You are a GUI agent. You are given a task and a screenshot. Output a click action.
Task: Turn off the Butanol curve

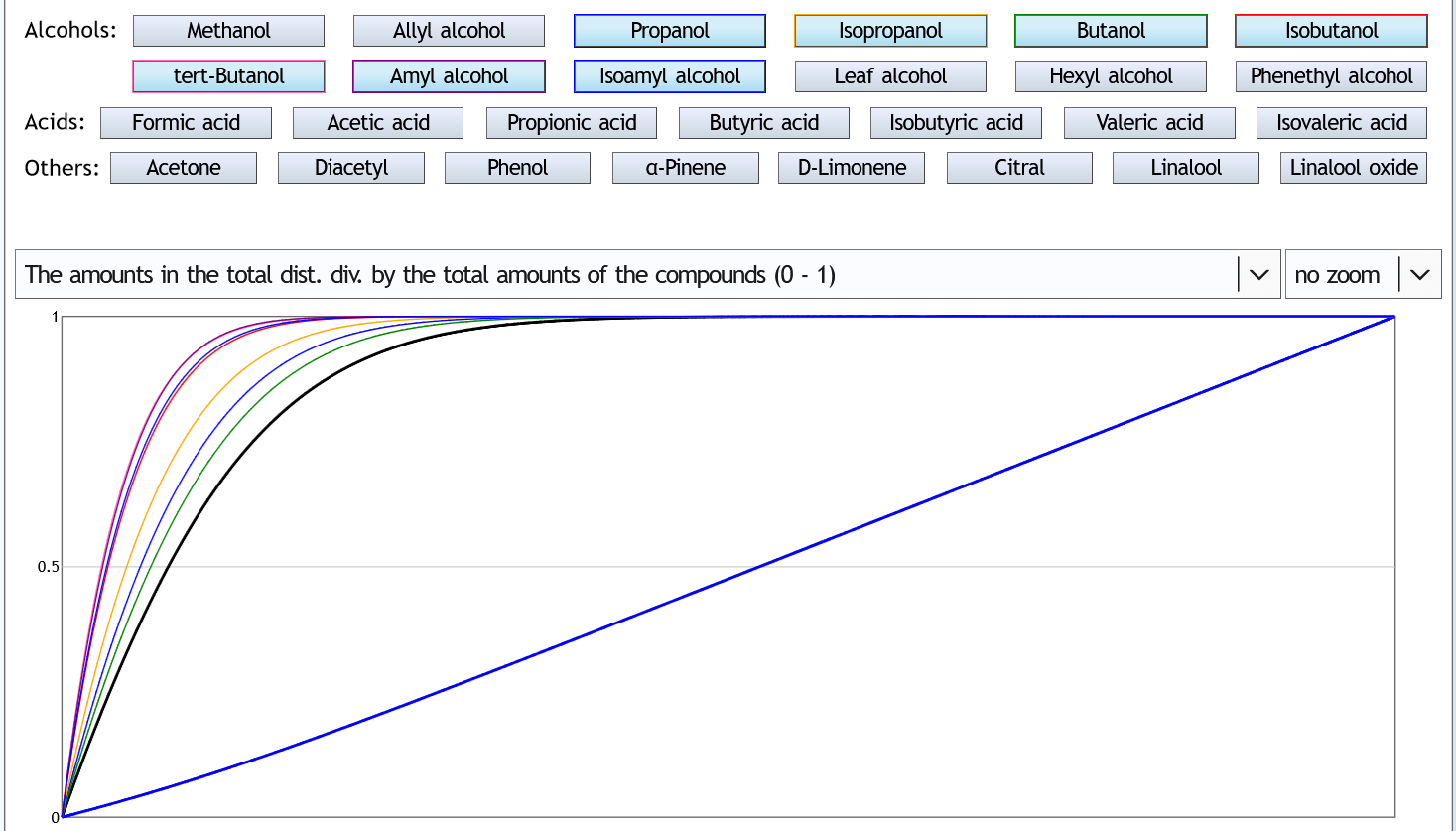point(1111,31)
